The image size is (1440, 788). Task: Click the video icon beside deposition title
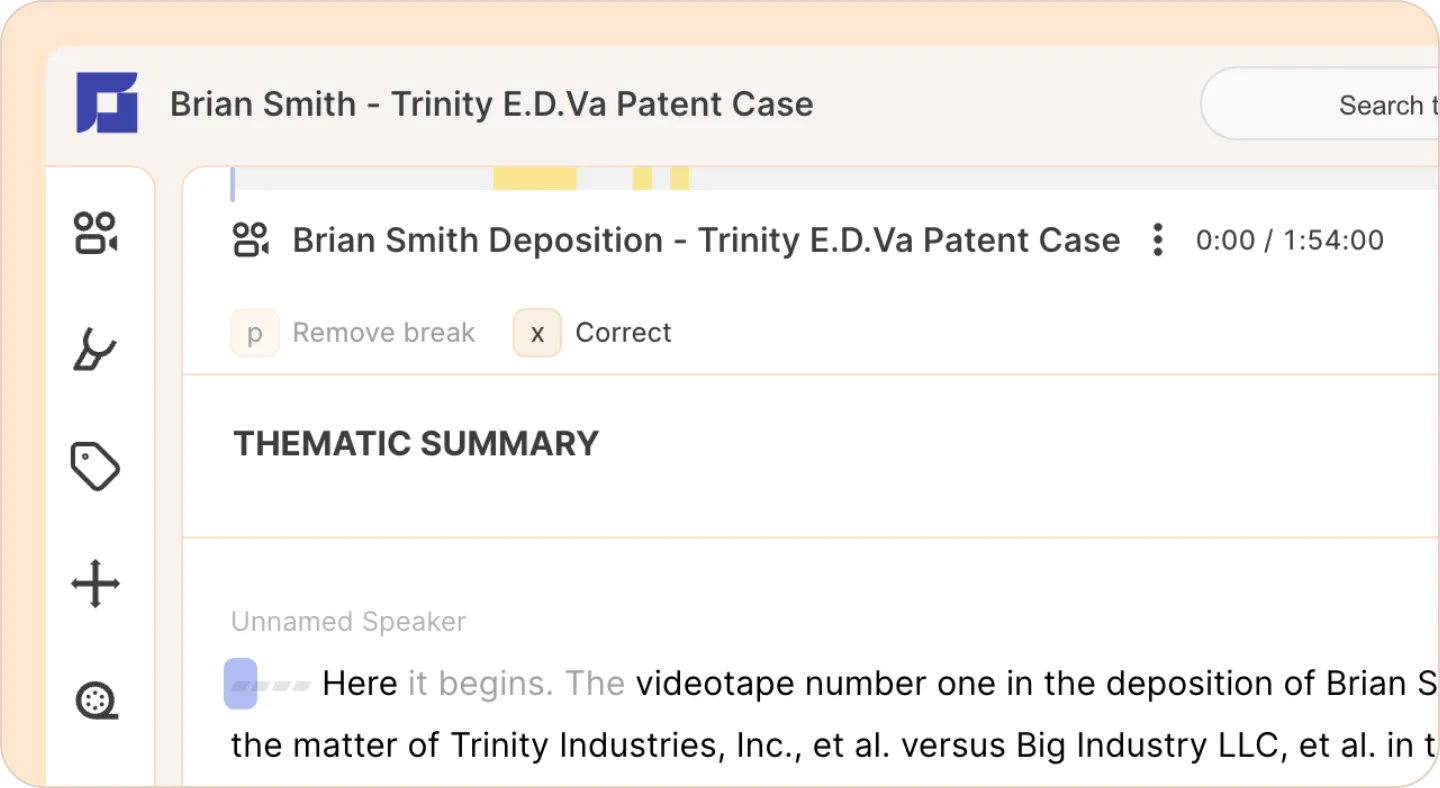coord(251,240)
